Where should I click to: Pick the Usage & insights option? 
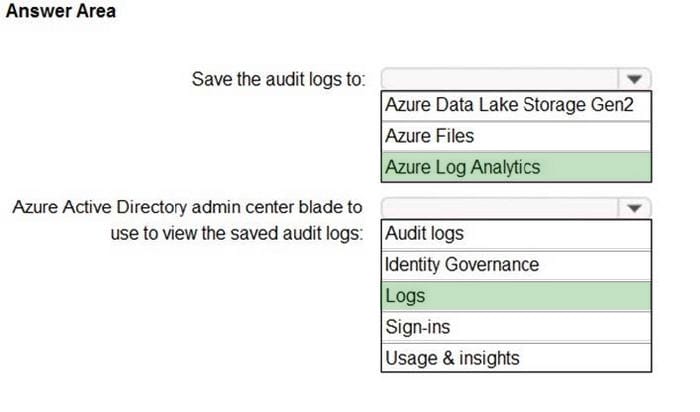pos(516,358)
